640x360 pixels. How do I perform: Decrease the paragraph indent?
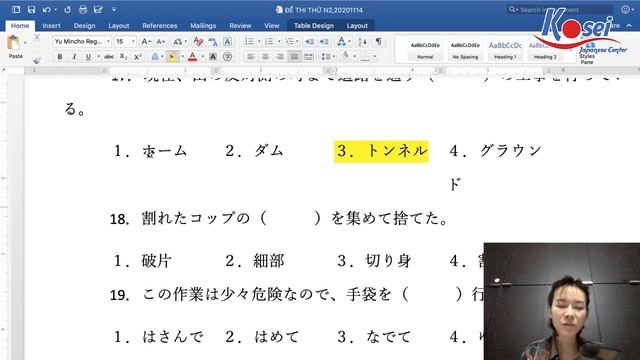pyautogui.click(x=309, y=42)
